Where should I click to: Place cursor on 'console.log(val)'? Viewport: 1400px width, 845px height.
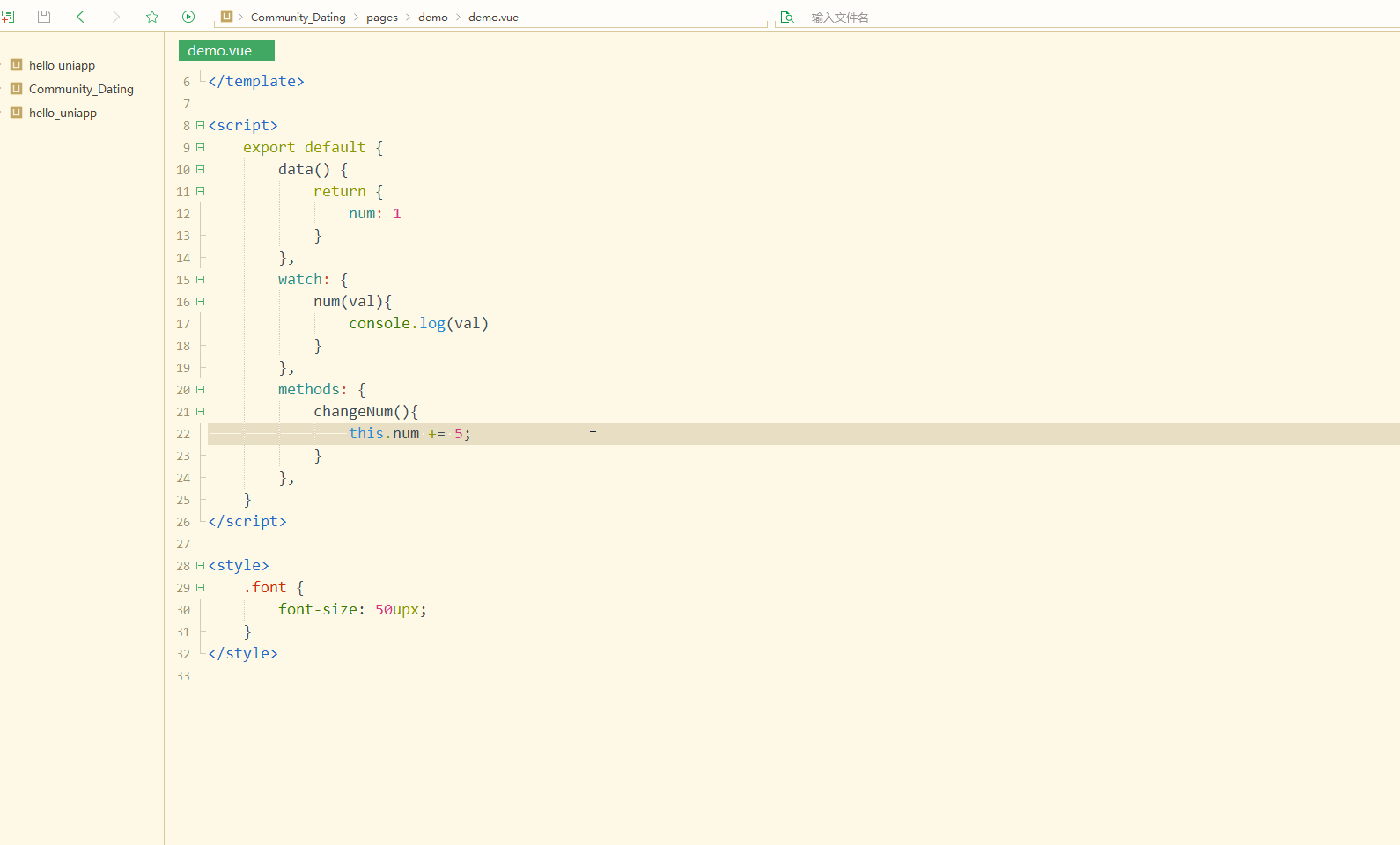418,323
